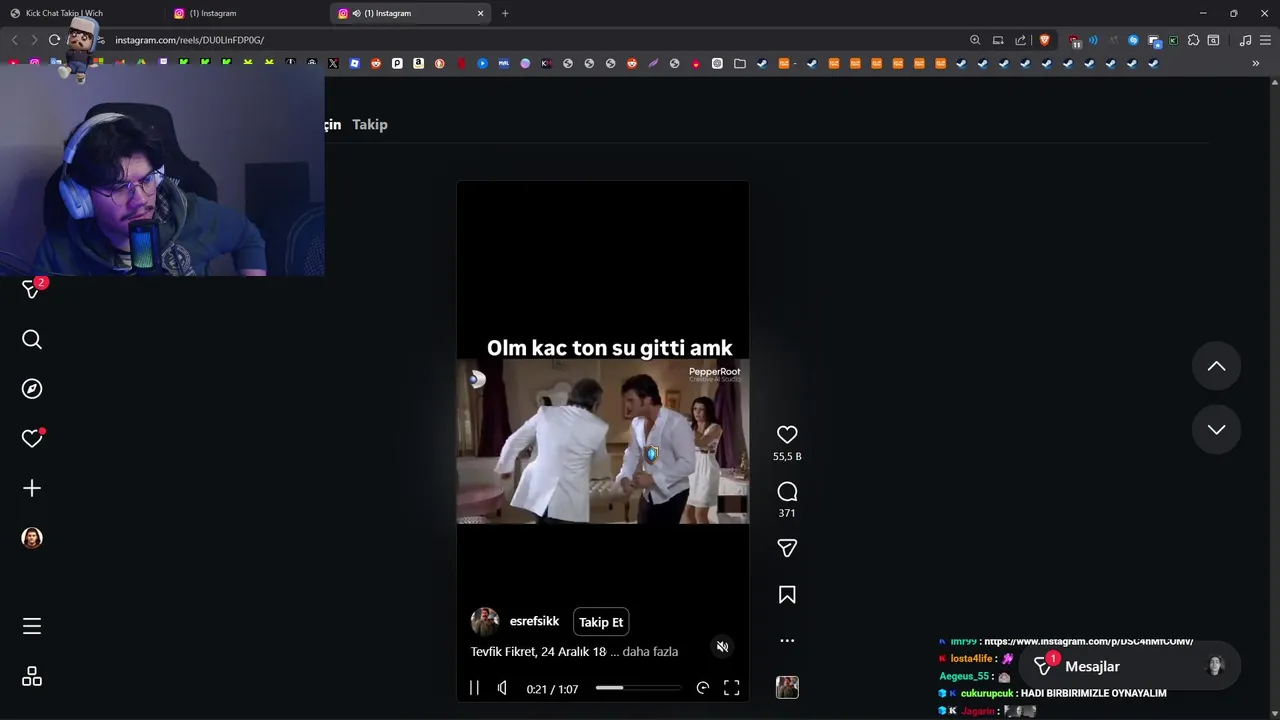Go to the previous reel with up chevron
Screen dimensions: 1280x720
tap(1216, 367)
